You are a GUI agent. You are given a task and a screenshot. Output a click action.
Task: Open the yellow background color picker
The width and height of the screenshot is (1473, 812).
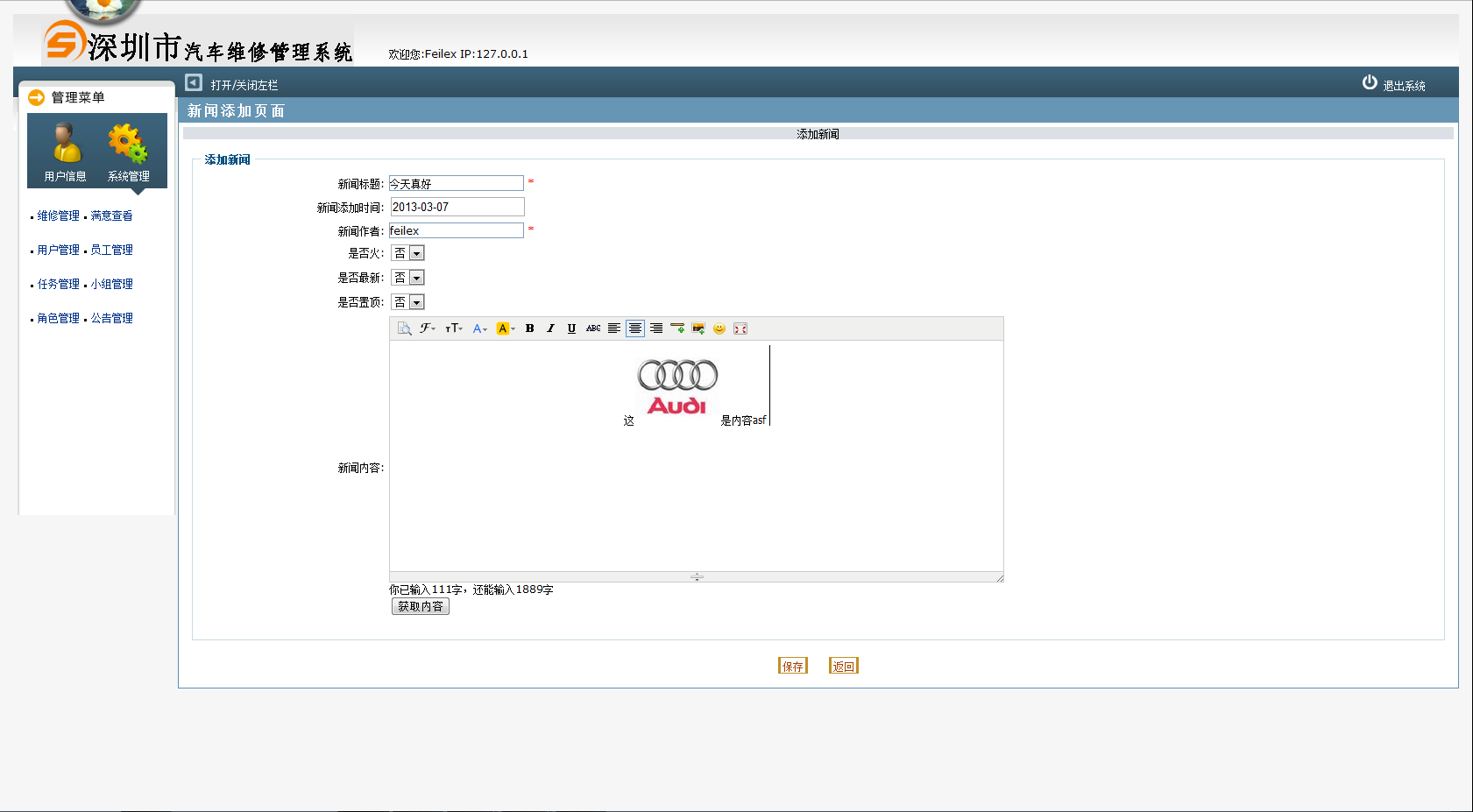[506, 328]
